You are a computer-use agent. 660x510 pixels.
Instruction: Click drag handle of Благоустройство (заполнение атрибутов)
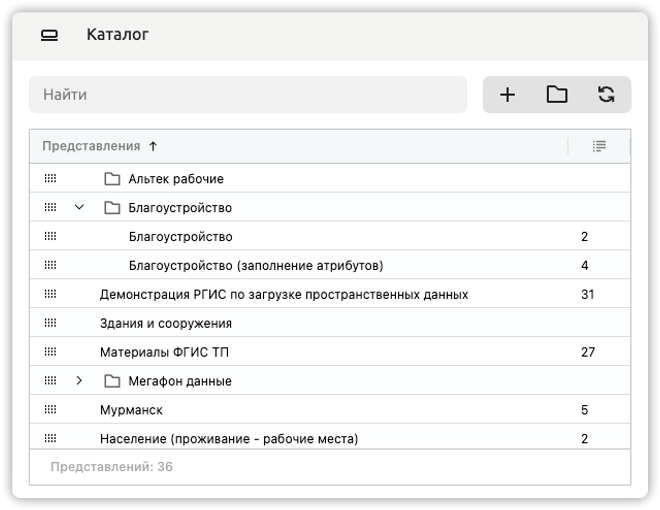click(50, 265)
